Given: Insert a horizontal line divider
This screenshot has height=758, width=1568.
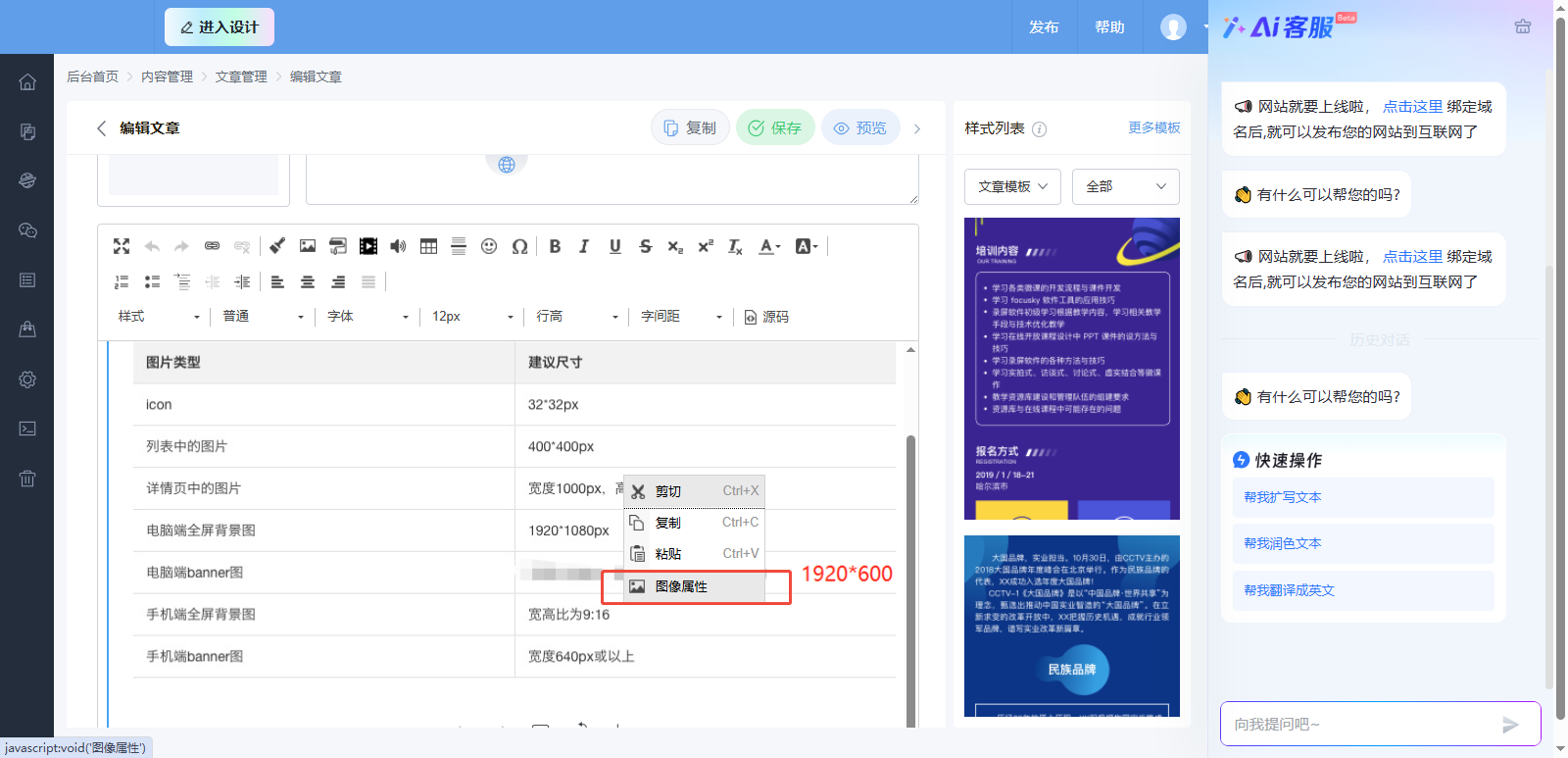Looking at the screenshot, I should (459, 246).
